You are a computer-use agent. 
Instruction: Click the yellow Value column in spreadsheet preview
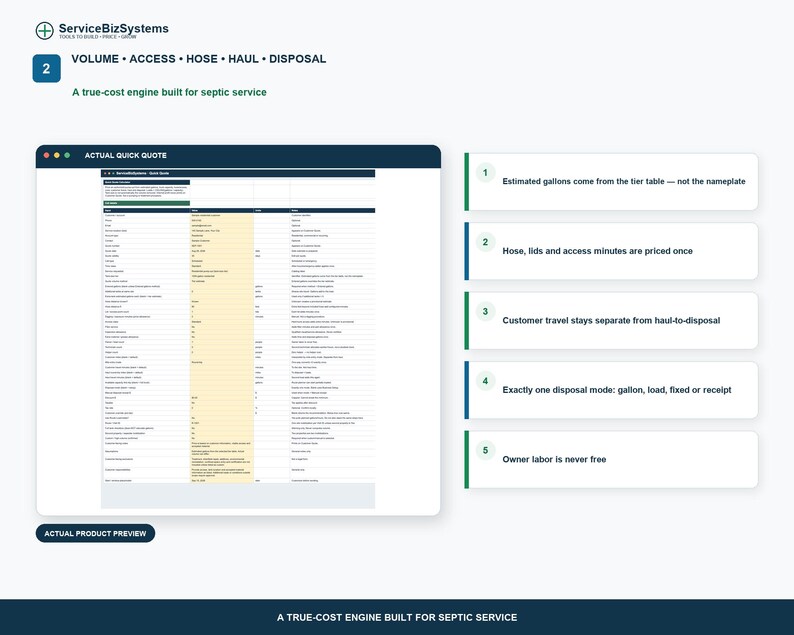[x=222, y=347]
